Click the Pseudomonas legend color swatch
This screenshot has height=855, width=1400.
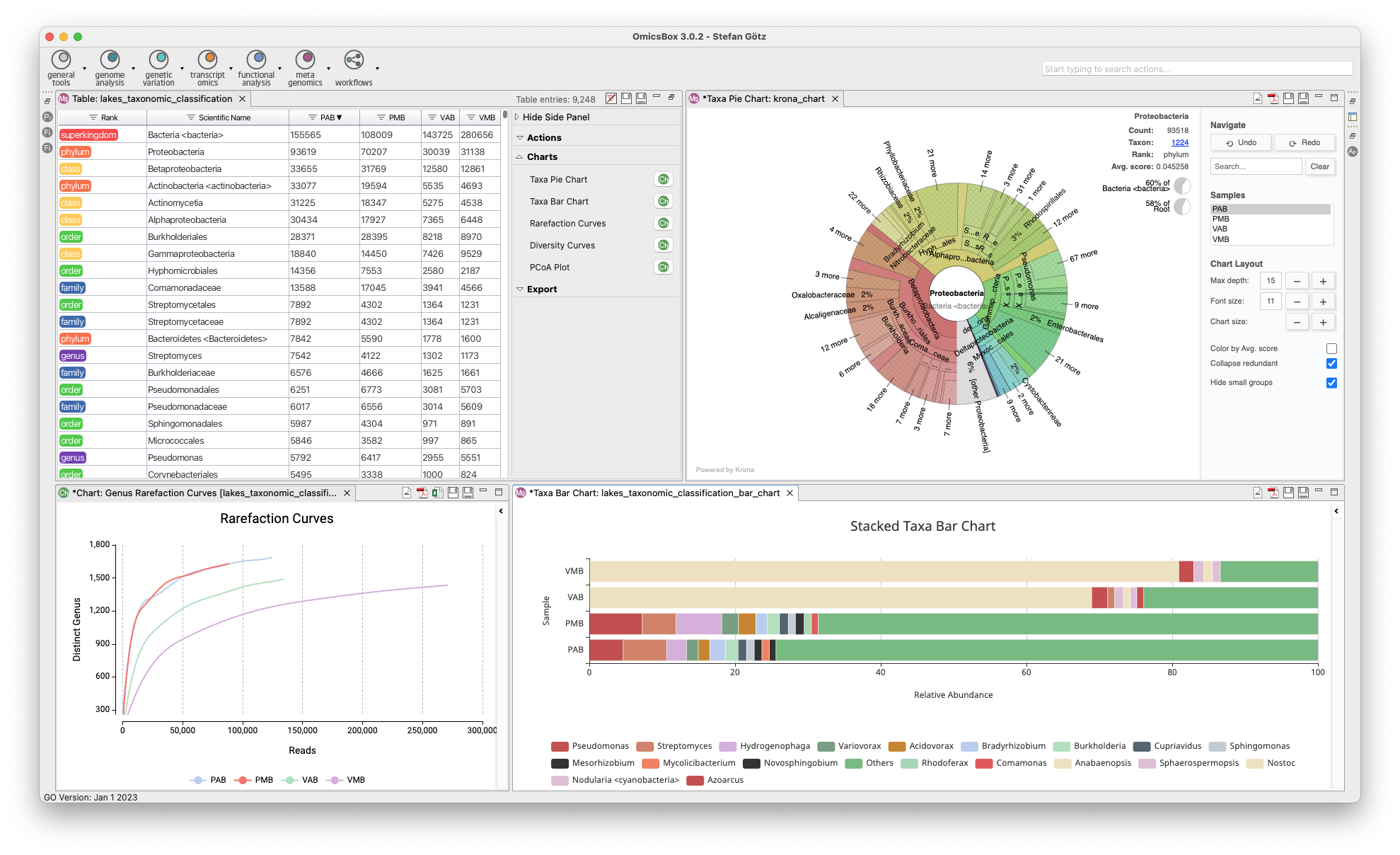click(560, 746)
